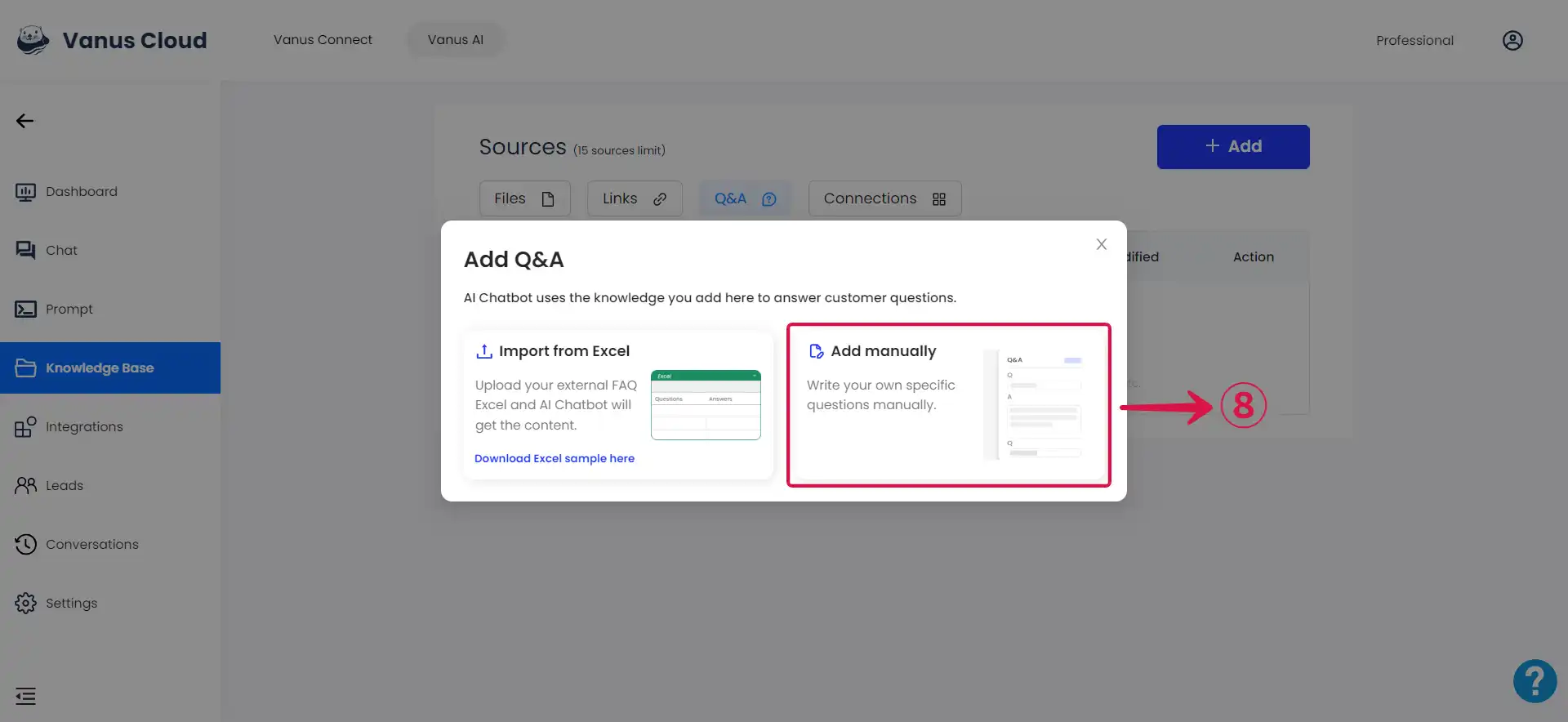Click the Dashboard monitor icon
The image size is (1568, 722).
pyautogui.click(x=25, y=192)
